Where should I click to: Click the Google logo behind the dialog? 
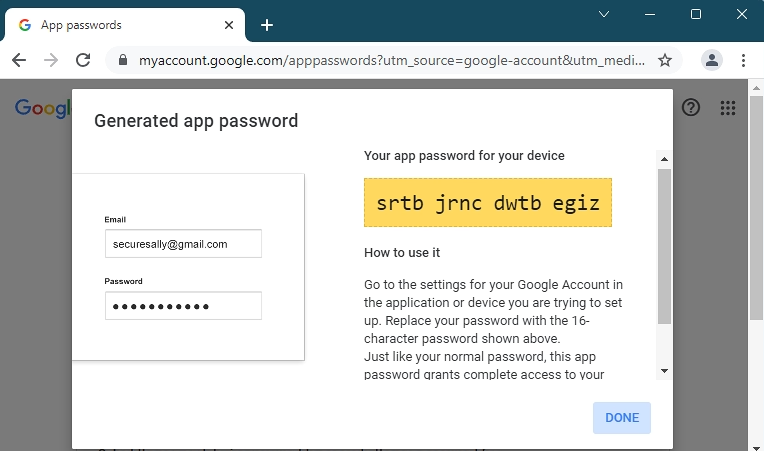43,108
